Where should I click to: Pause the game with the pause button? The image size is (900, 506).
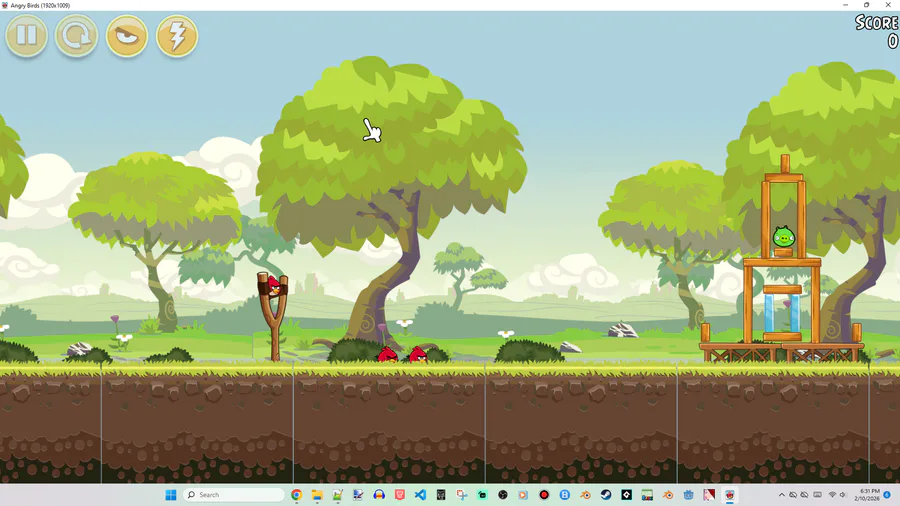pos(26,36)
